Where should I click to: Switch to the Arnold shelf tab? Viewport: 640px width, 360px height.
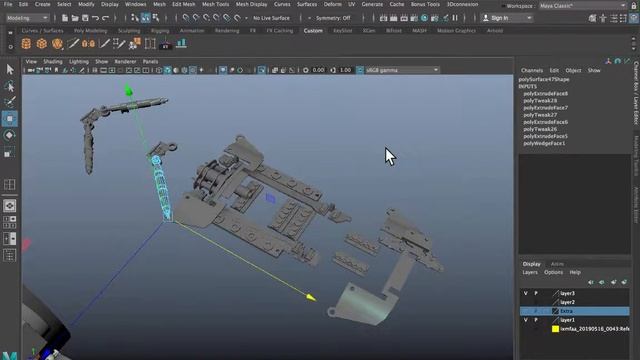tap(495, 31)
